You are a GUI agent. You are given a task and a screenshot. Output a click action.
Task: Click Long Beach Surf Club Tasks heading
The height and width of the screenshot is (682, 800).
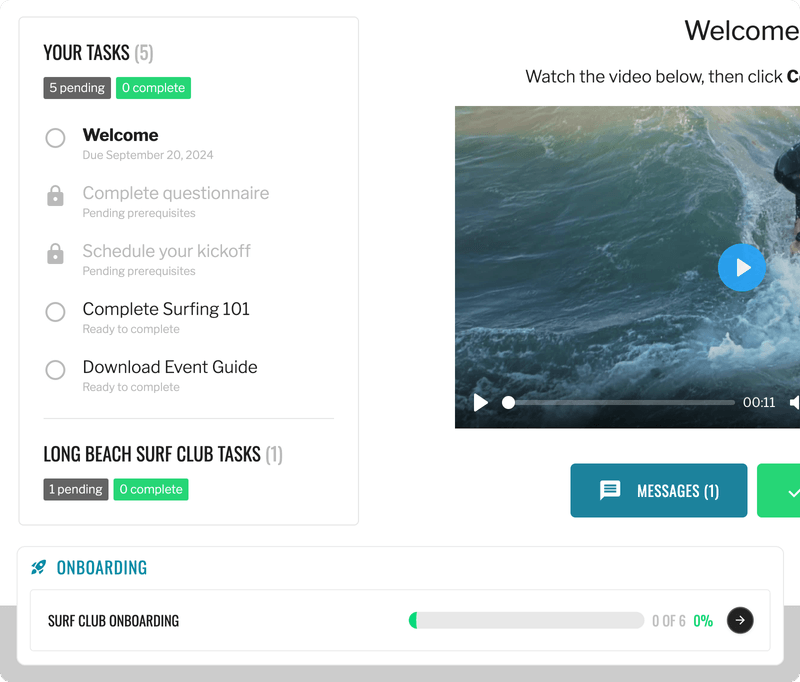(x=163, y=454)
